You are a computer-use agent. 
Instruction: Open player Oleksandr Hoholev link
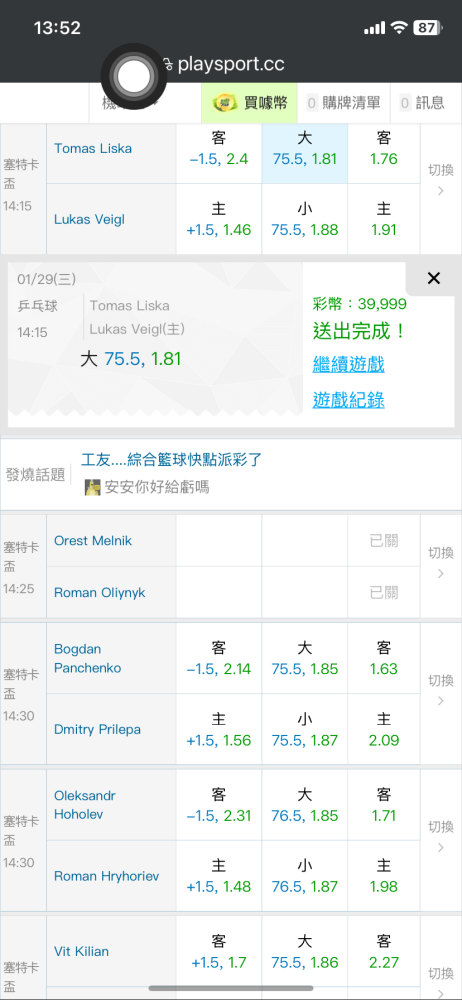click(85, 805)
